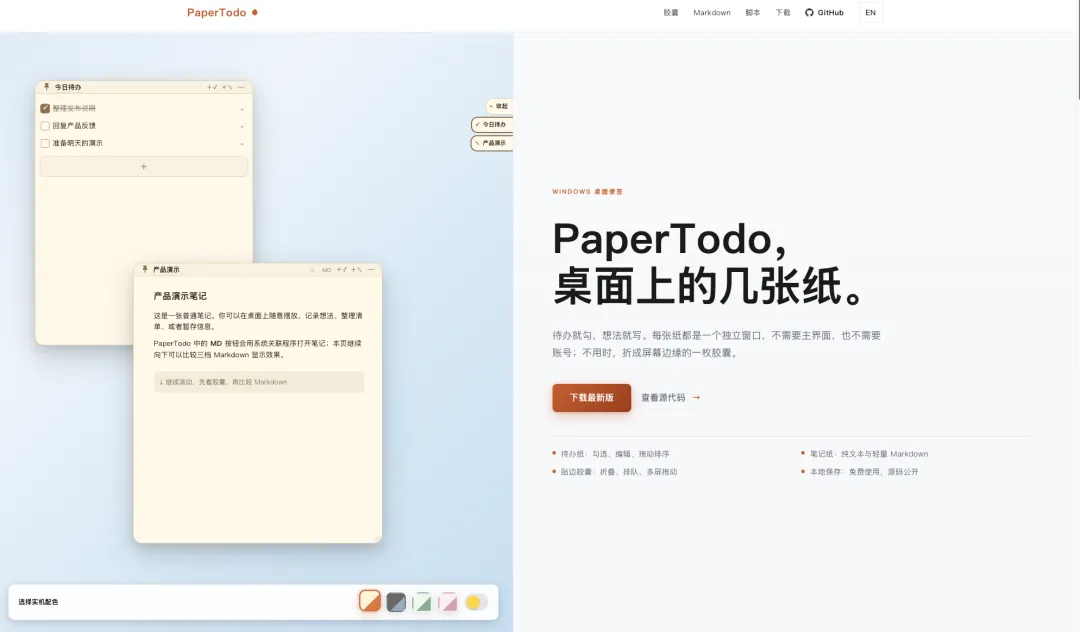Image resolution: width=1080 pixels, height=632 pixels.
Task: Click the 产品演示笔记 heading
Action: (180, 296)
